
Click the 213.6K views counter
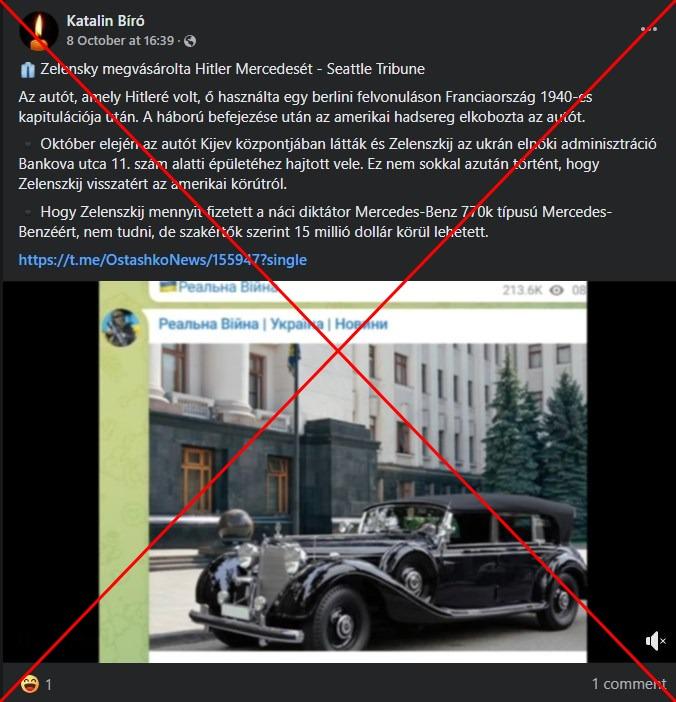pyautogui.click(x=522, y=290)
